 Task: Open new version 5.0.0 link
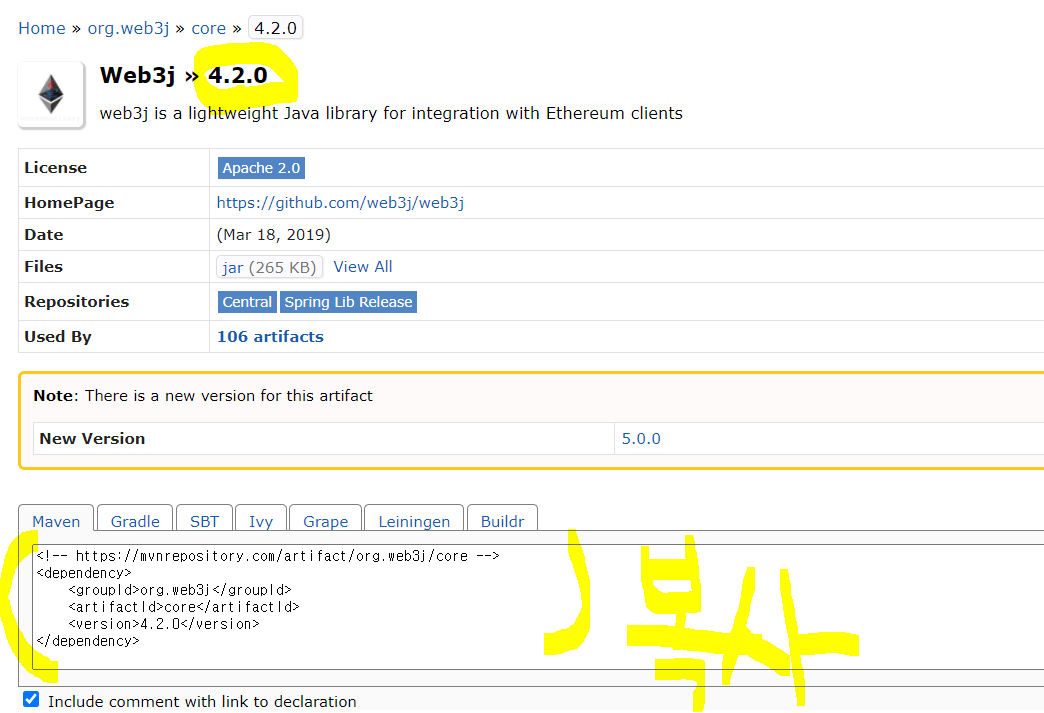(641, 438)
